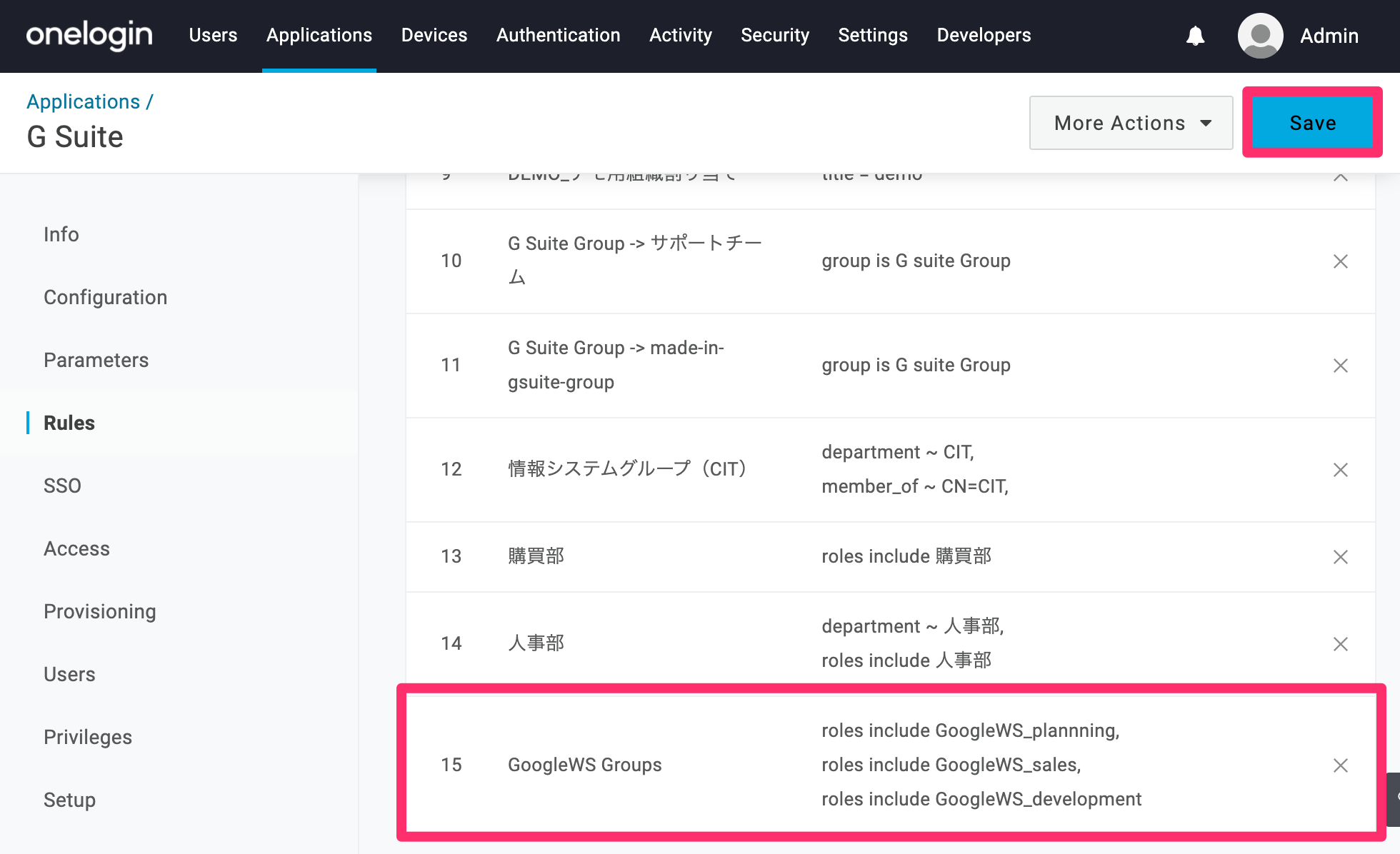This screenshot has height=854, width=1400.
Task: Click the Admin avatar icon
Action: tap(1260, 36)
